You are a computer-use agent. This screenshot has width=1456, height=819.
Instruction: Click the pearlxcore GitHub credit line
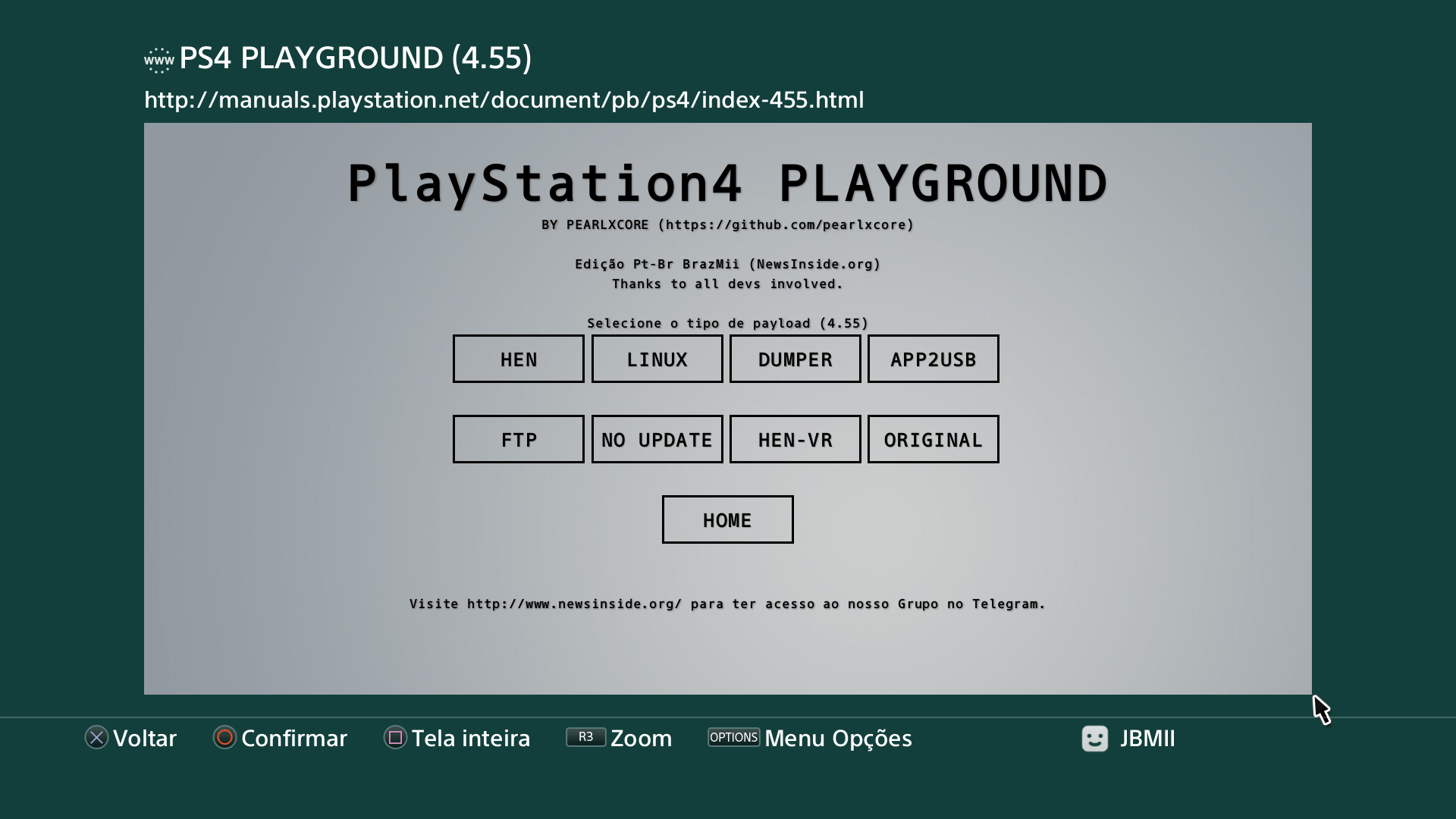[728, 225]
